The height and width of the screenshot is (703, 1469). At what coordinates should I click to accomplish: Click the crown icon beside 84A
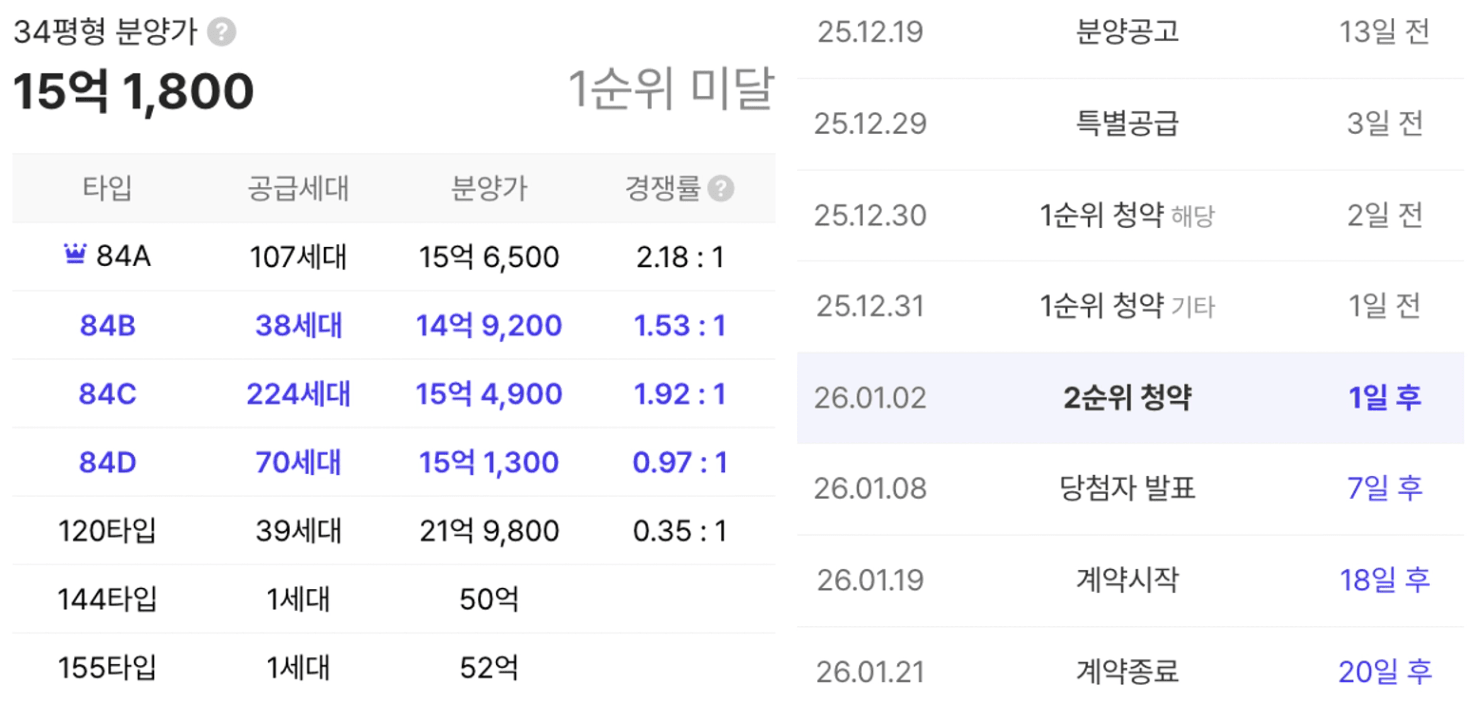[x=75, y=257]
